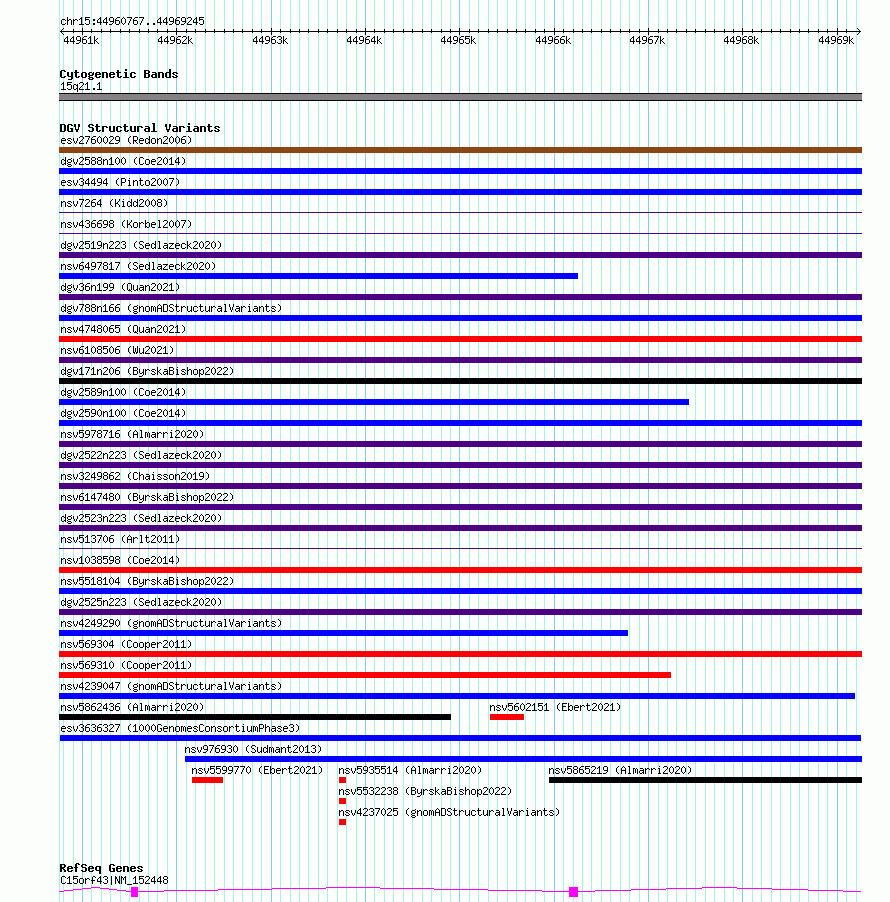Click nsv3249862 (Chaisson2019) variant label
The image size is (890, 902).
pyautogui.click(x=135, y=476)
